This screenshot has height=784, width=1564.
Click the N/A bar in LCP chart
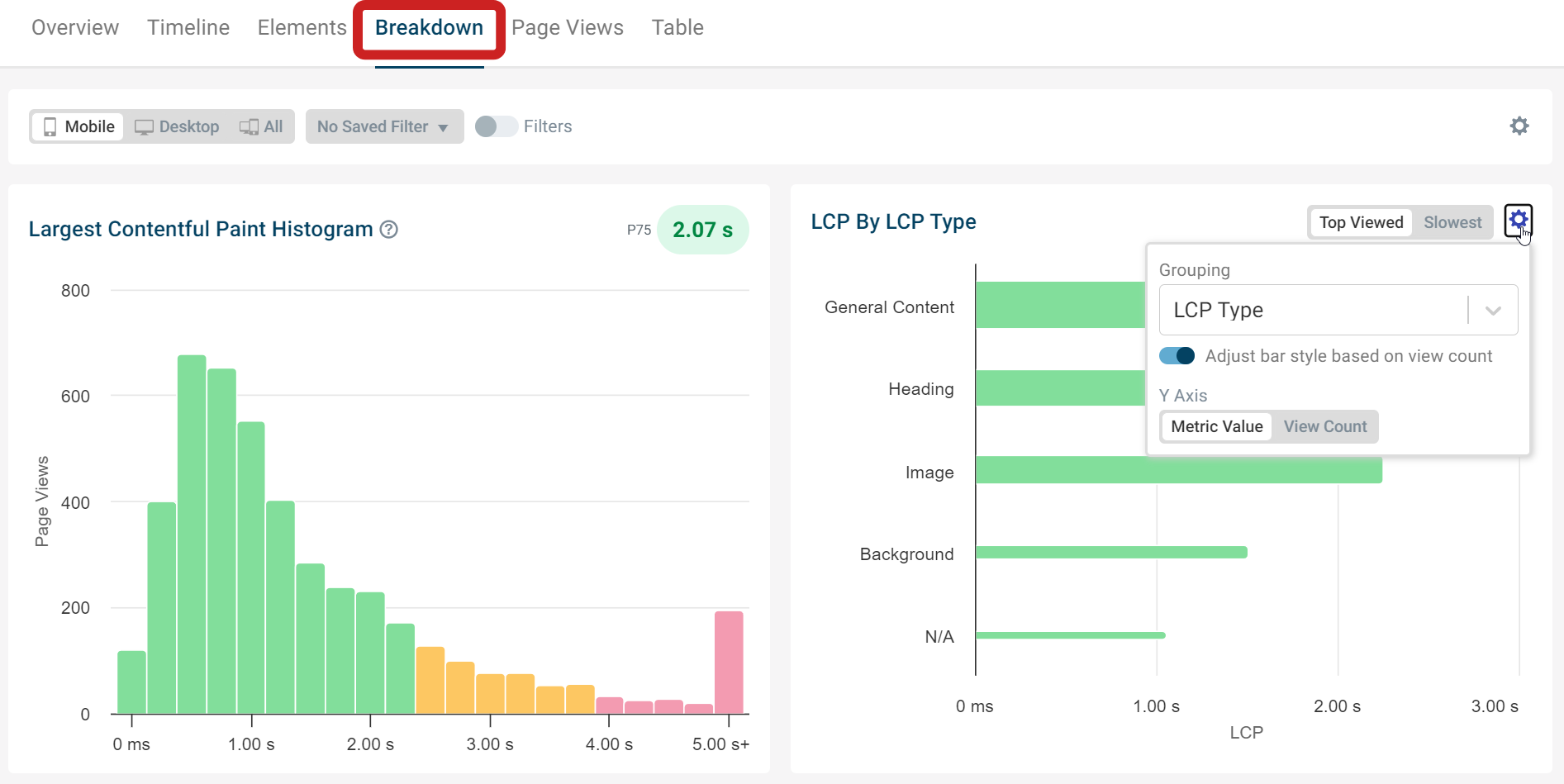pos(1071,635)
